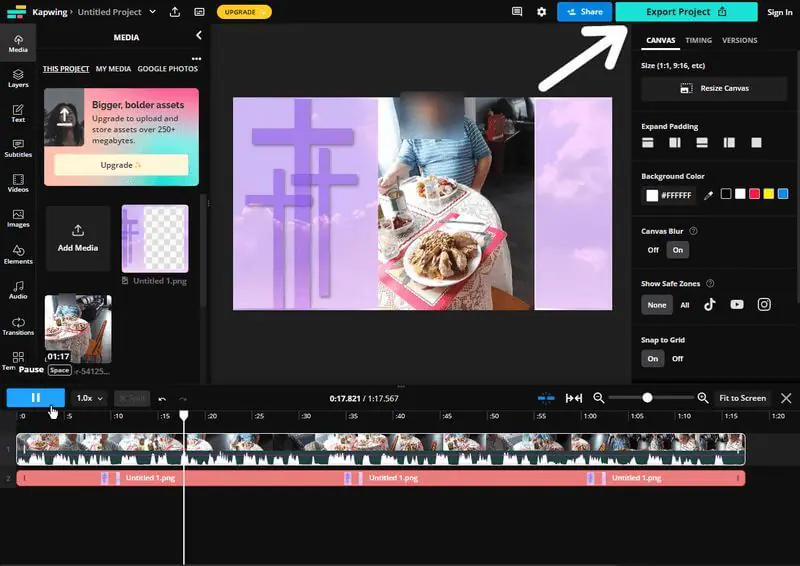Select None for safe zones
The height and width of the screenshot is (566, 800).
(x=657, y=305)
